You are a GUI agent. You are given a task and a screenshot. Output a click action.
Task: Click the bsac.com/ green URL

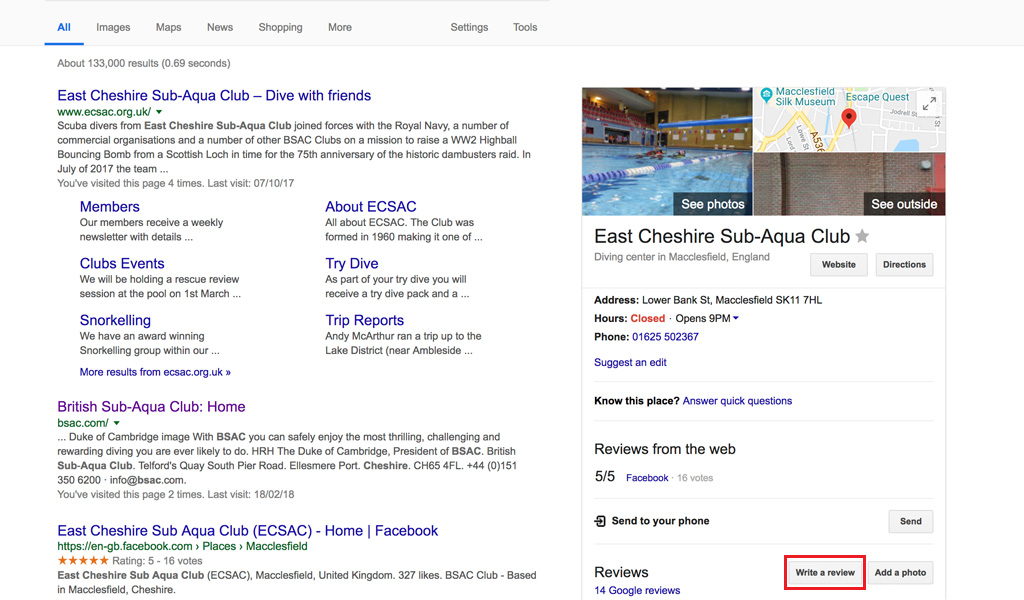click(x=83, y=423)
